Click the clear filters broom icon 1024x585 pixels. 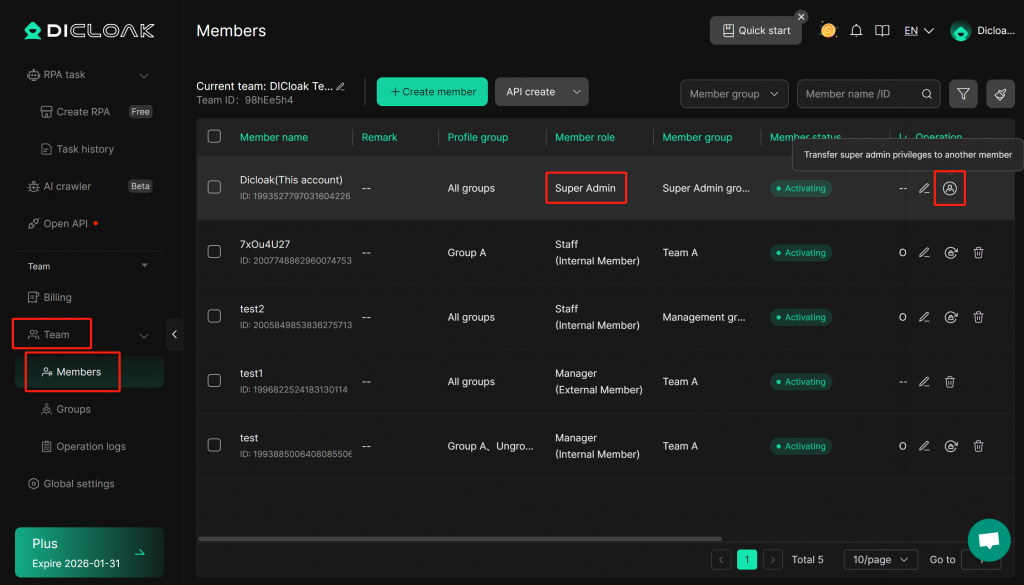coord(1000,94)
